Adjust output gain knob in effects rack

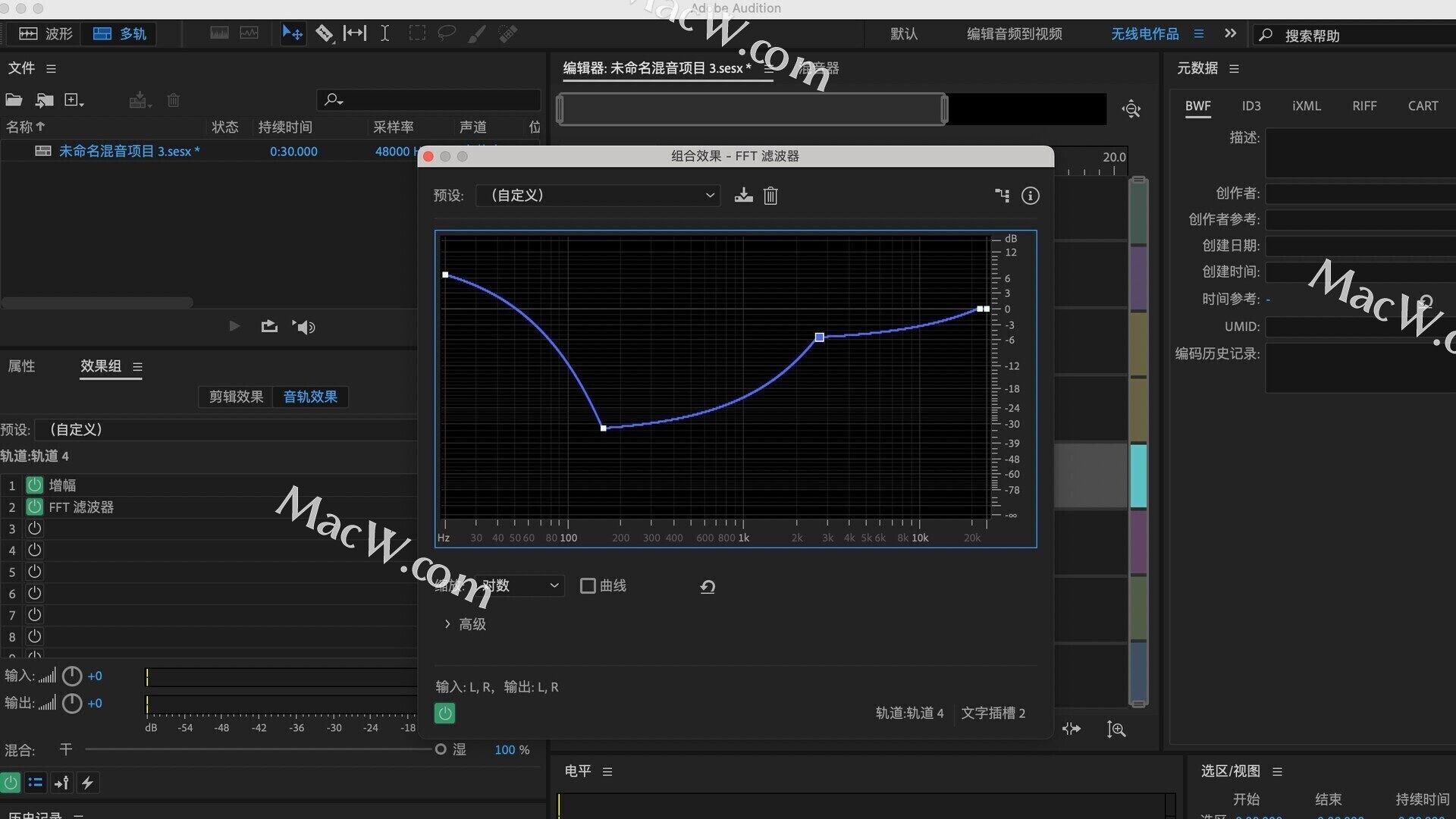[x=72, y=703]
